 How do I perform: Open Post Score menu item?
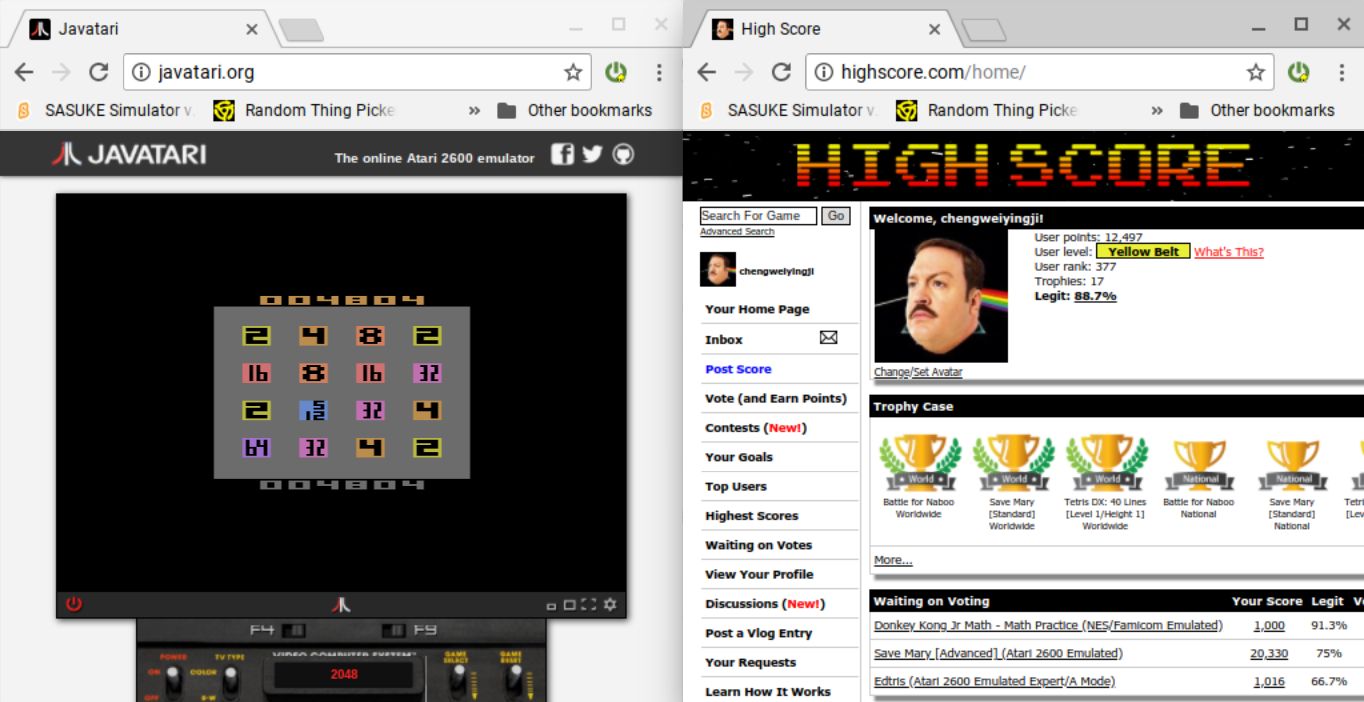[738, 369]
